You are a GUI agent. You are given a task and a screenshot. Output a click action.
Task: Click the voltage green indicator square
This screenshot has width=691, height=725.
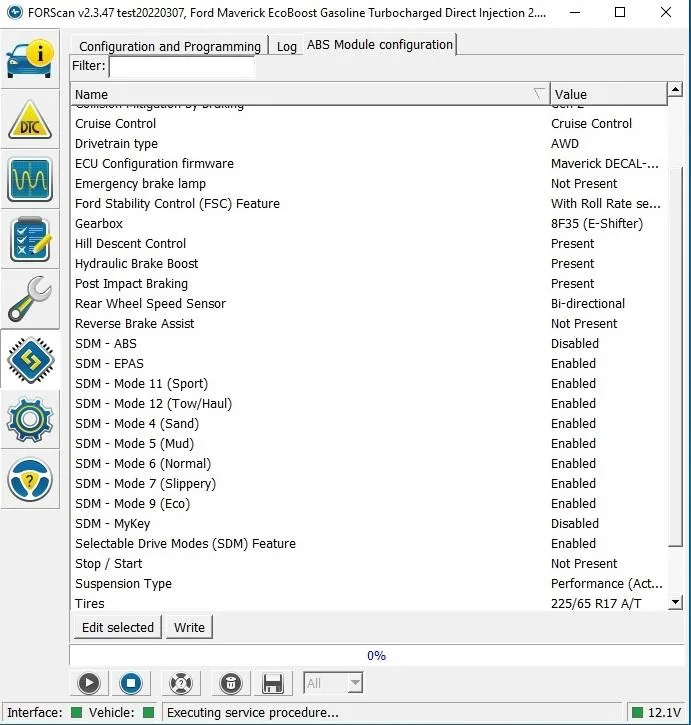click(x=637, y=713)
